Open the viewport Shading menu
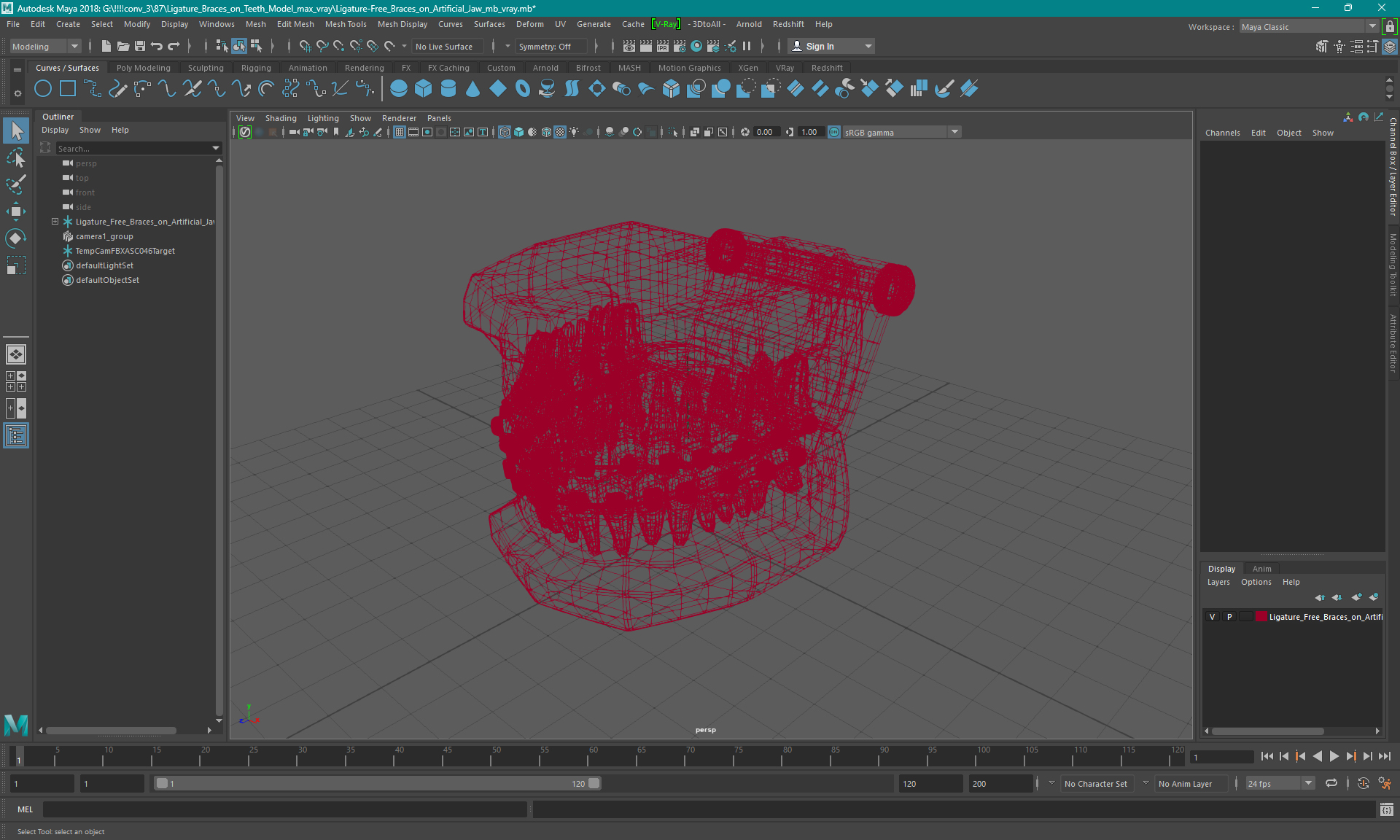Screen dimensions: 1400x840 pos(281,118)
